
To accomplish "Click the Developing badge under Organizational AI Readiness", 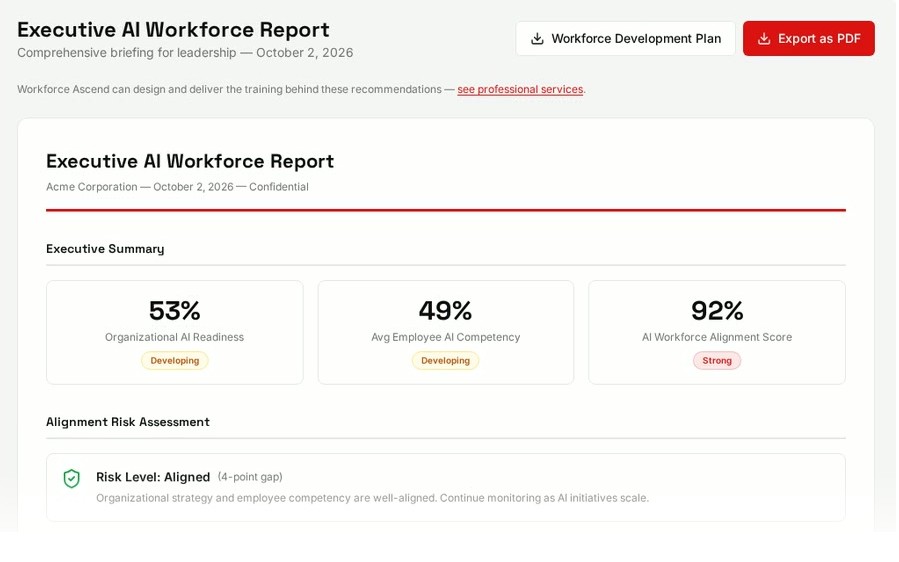I will (x=174, y=361).
